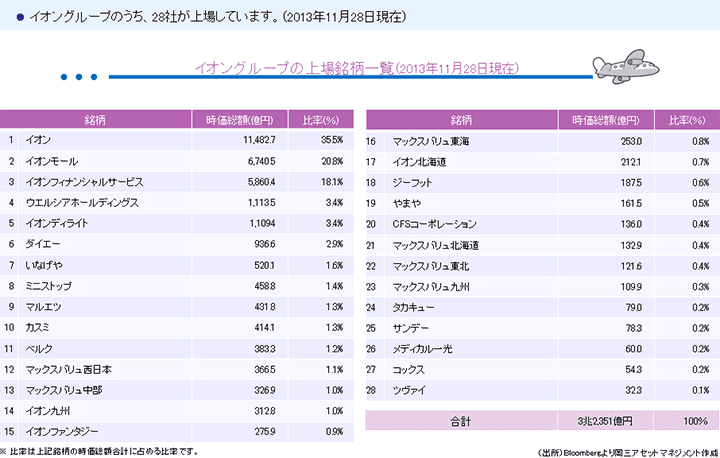The image size is (720, 458).
Task: Click ウエルシアホールディングス in row 4
Action: [82, 203]
